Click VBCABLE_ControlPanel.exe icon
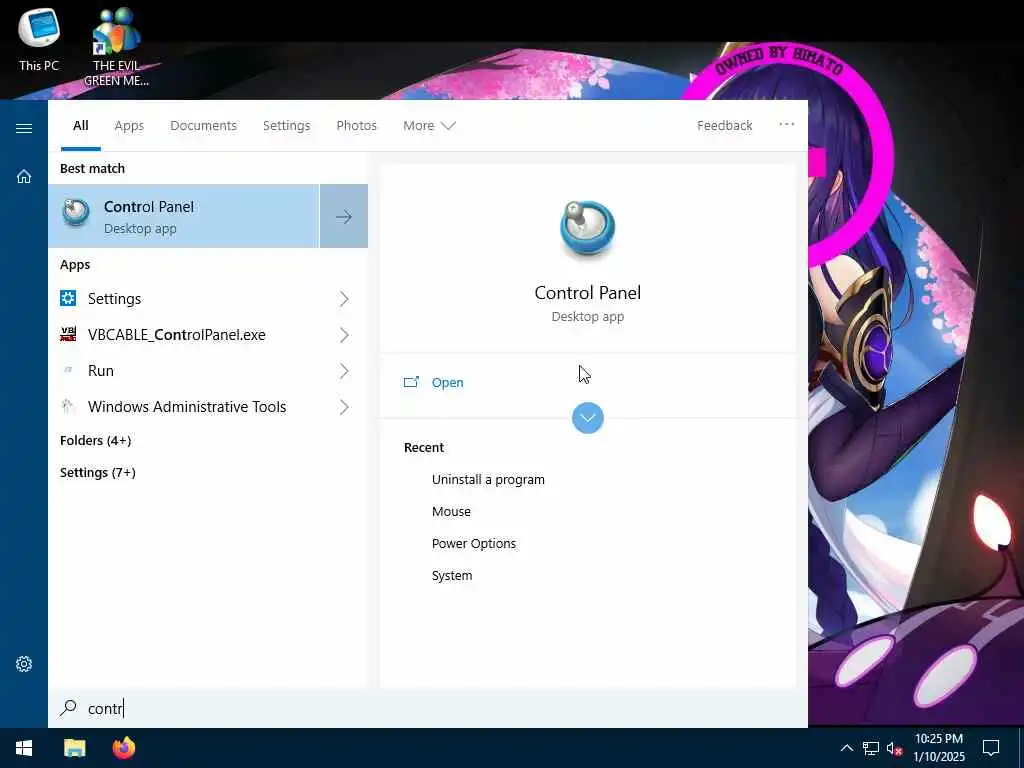Viewport: 1024px width, 768px height. tap(68, 334)
